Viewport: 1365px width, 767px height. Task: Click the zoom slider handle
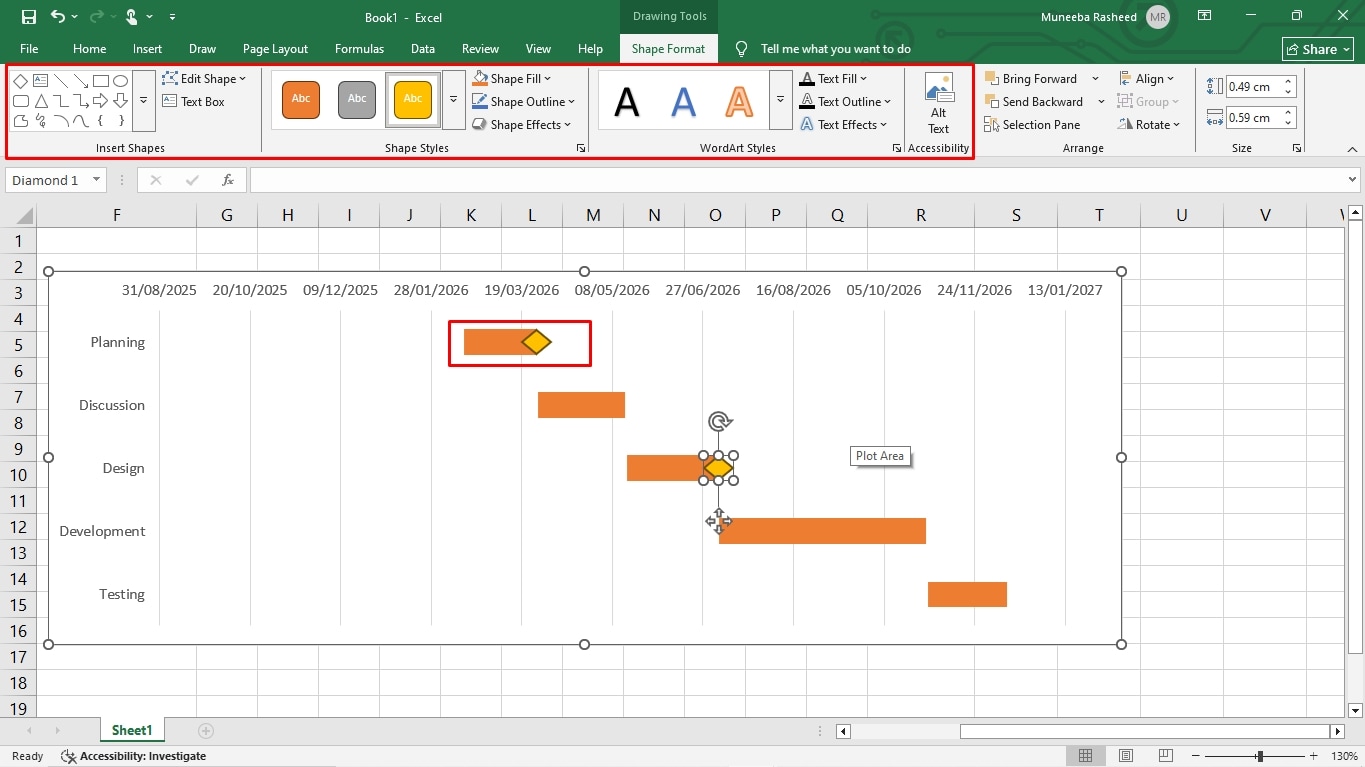tap(1260, 756)
